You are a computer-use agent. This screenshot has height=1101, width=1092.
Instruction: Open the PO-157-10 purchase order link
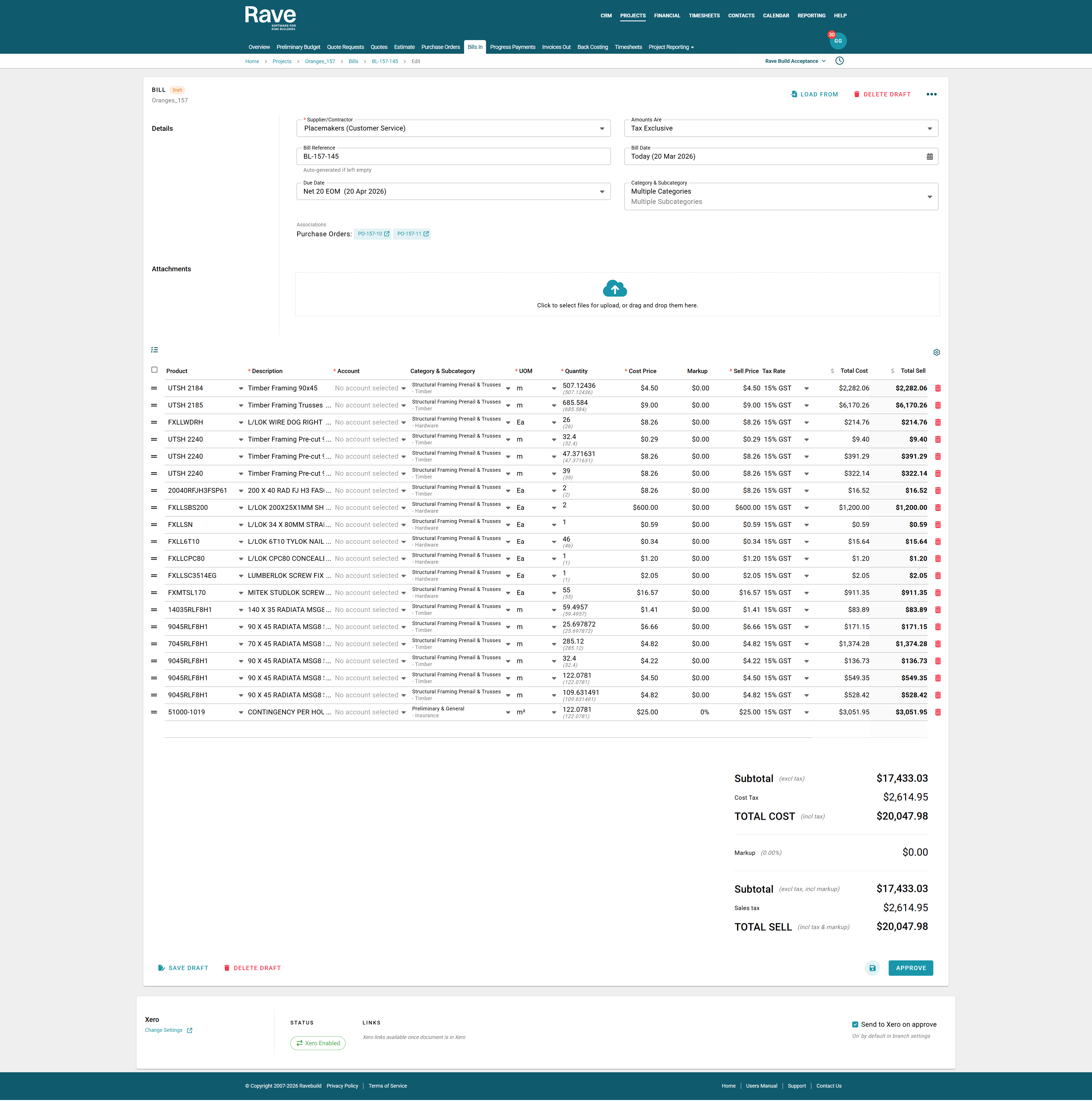(x=373, y=234)
